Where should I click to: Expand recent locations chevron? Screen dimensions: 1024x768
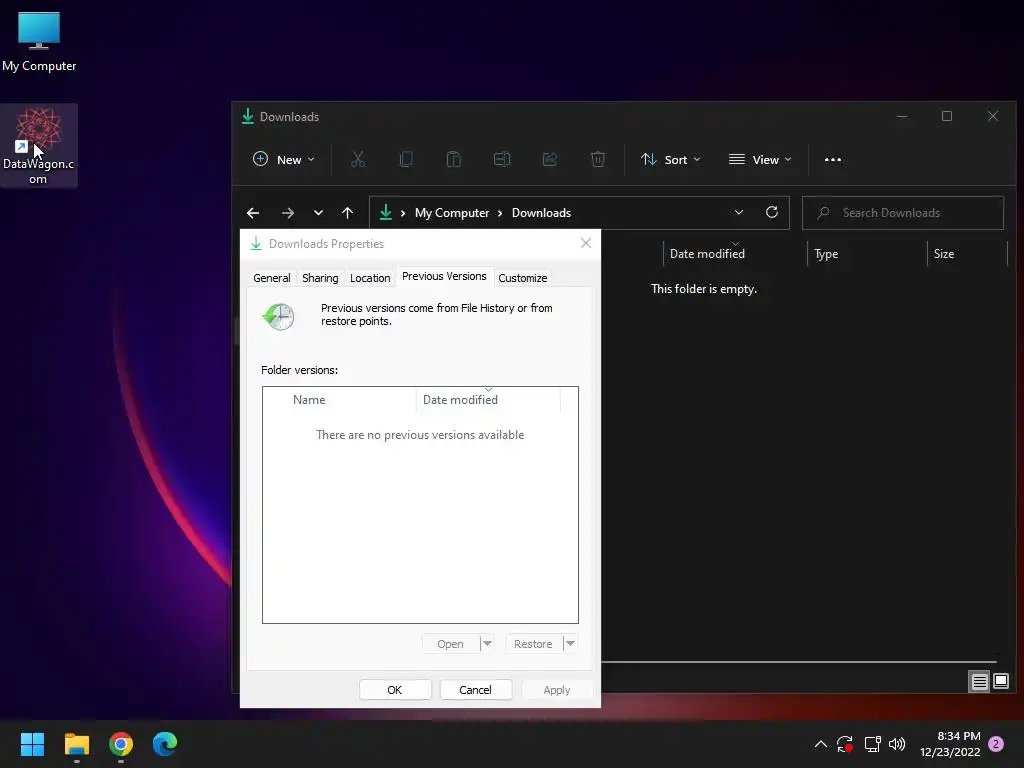pyautogui.click(x=318, y=213)
